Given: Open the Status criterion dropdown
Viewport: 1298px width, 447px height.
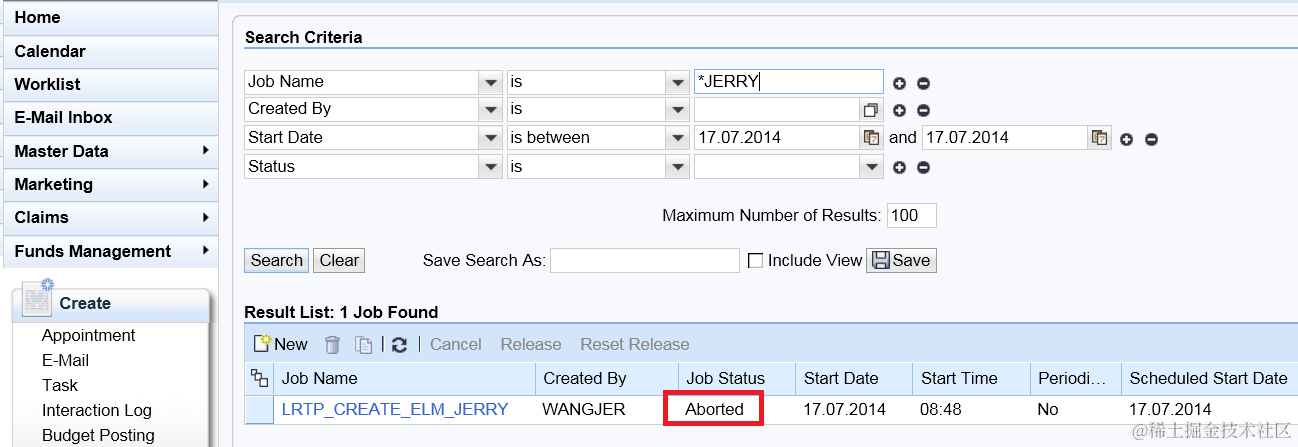Looking at the screenshot, I should tap(490, 167).
